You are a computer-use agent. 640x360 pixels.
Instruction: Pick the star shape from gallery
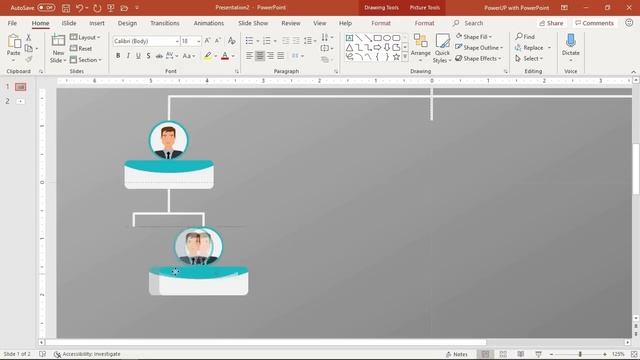[x=396, y=57]
